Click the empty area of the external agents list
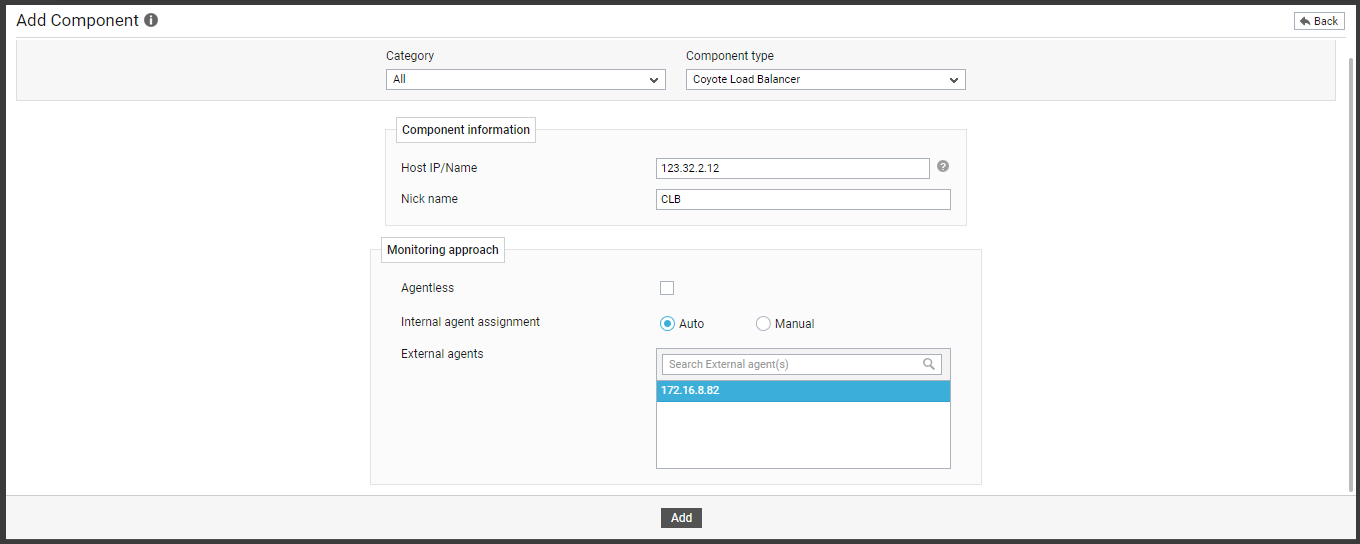This screenshot has height=544, width=1360. click(803, 434)
